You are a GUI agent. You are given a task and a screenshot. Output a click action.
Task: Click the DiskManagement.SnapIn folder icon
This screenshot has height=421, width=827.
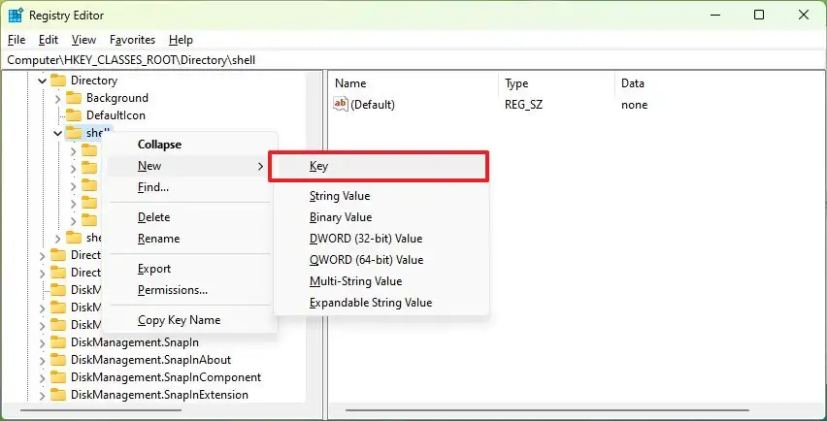pos(58,342)
